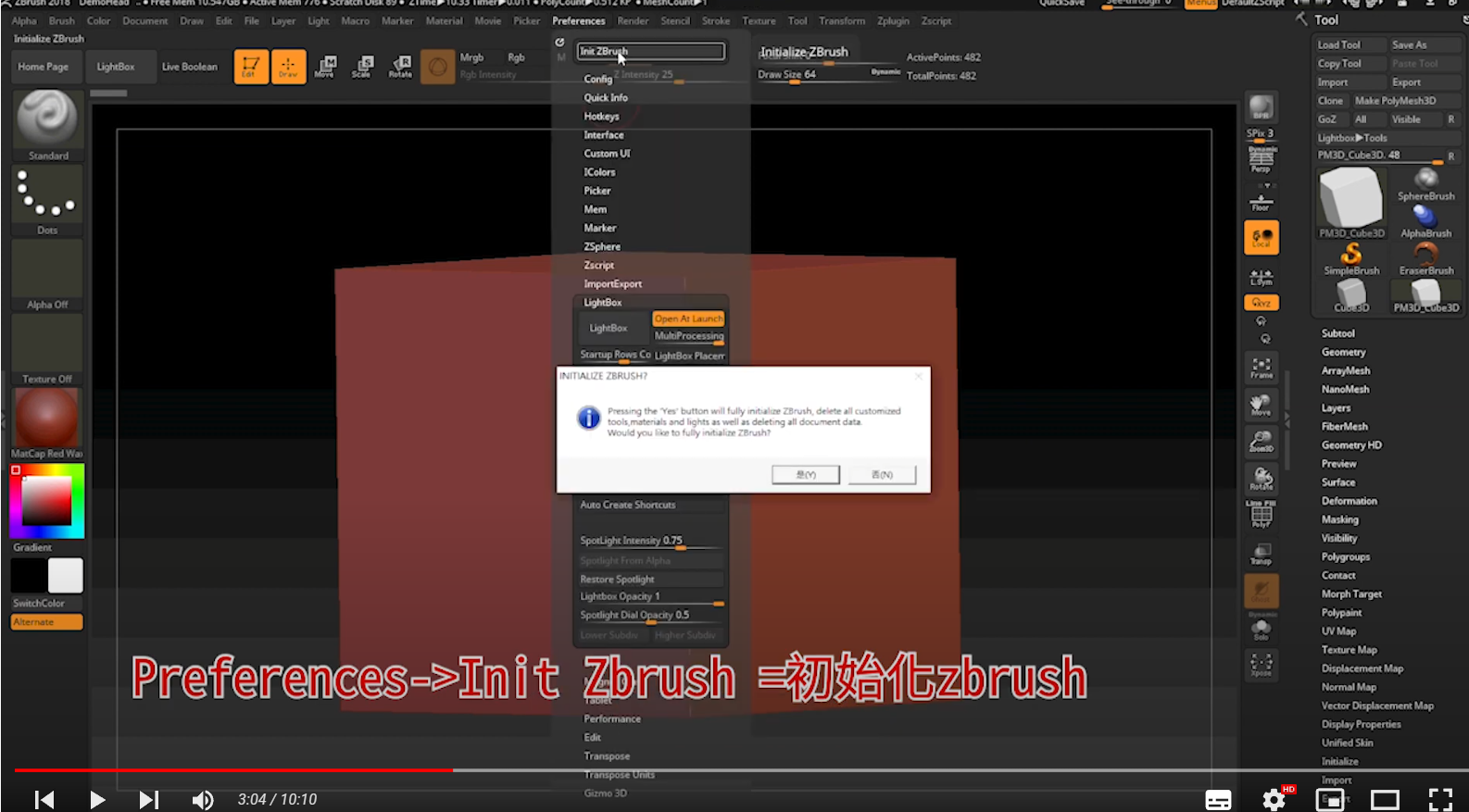Open the Zplugin menu
The image size is (1469, 812).
point(893,20)
